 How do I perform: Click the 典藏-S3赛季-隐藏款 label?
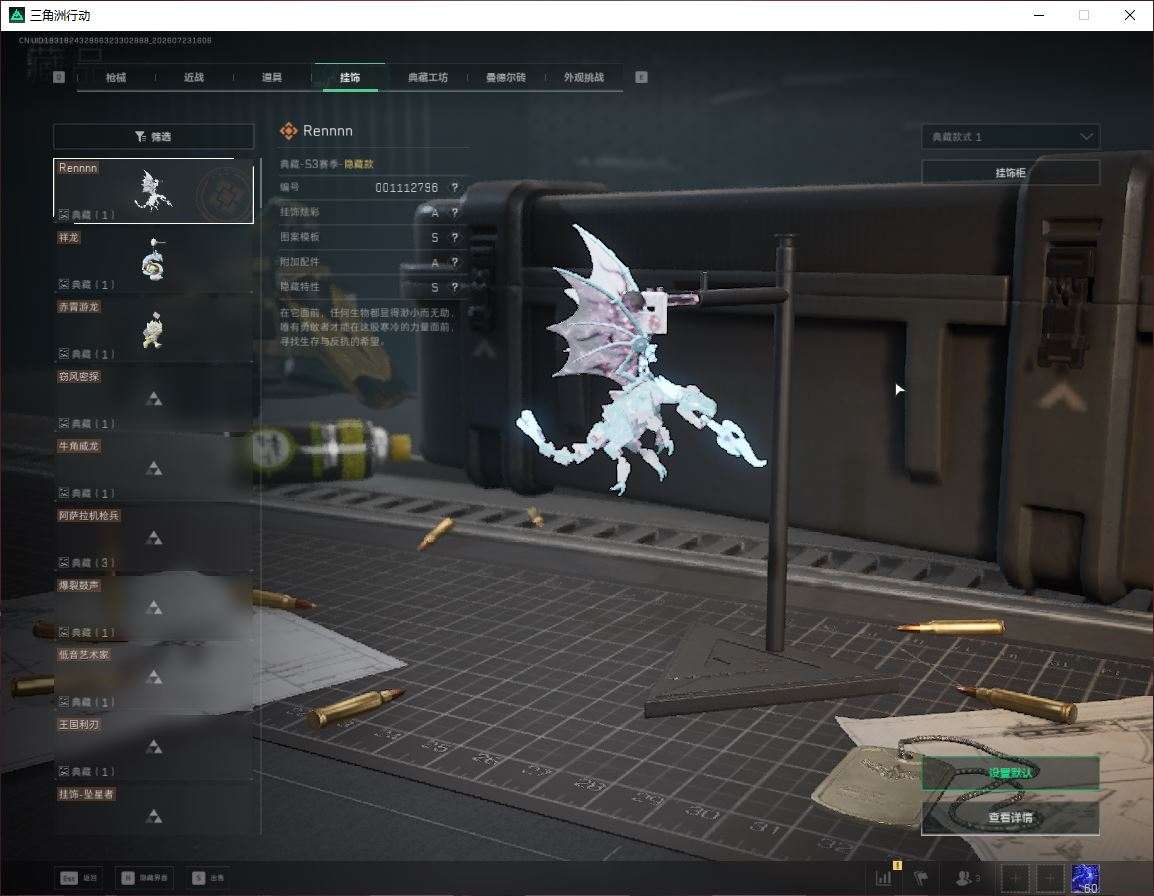click(327, 164)
